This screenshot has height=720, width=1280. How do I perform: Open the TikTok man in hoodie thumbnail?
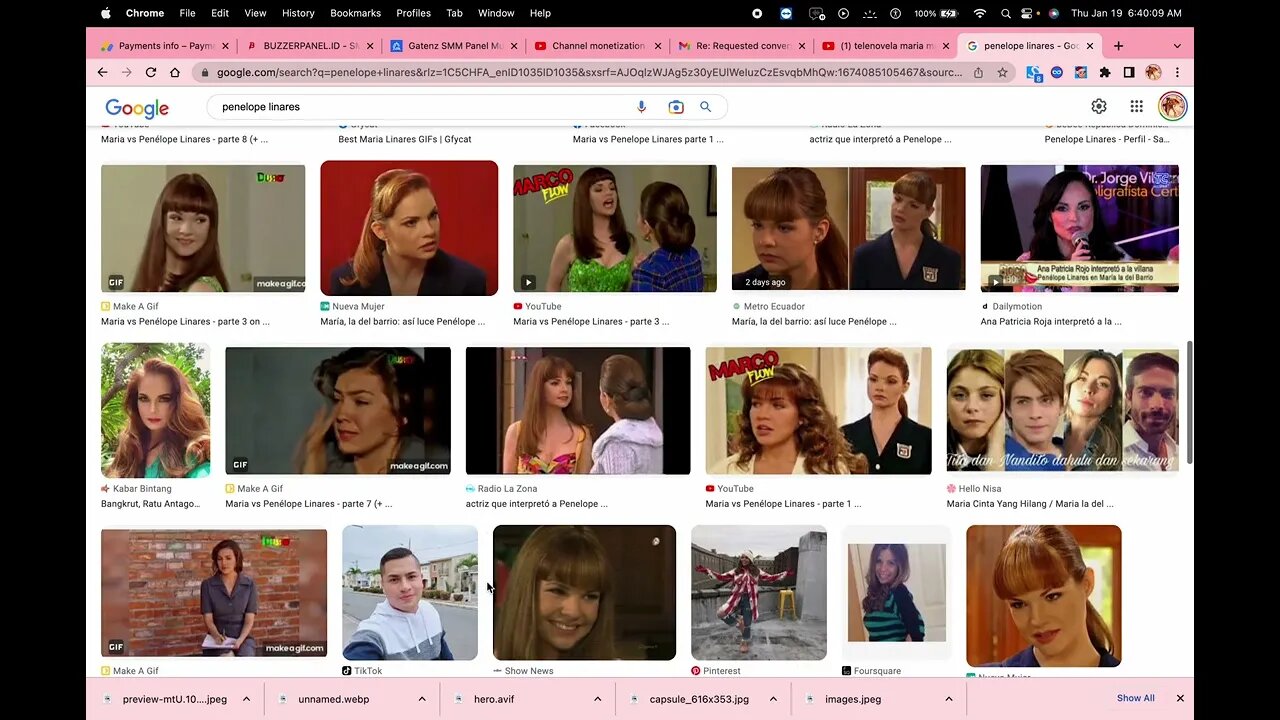[x=410, y=592]
